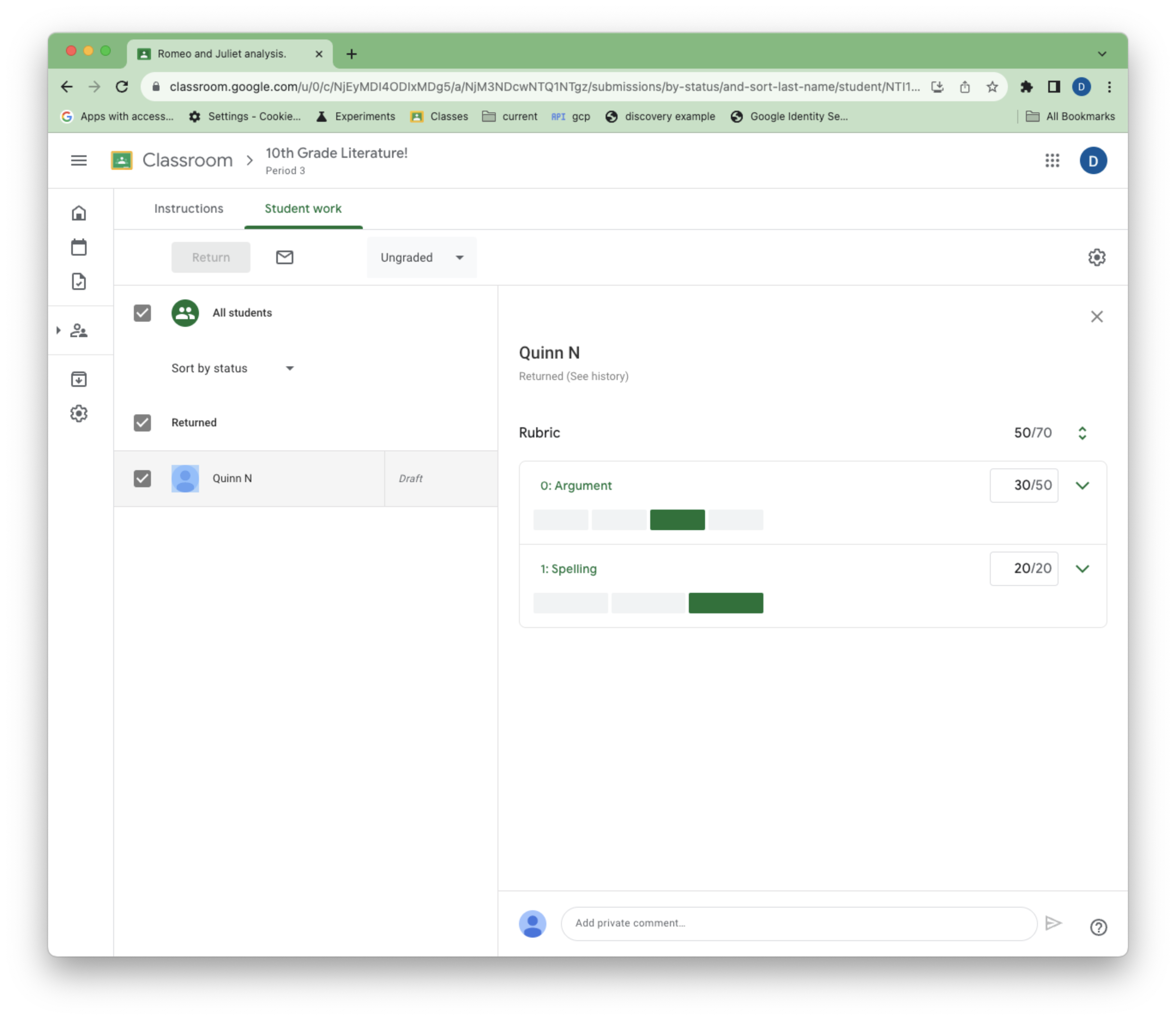Click the people/students icon in sidebar
This screenshot has width=1176, height=1020.
[79, 331]
